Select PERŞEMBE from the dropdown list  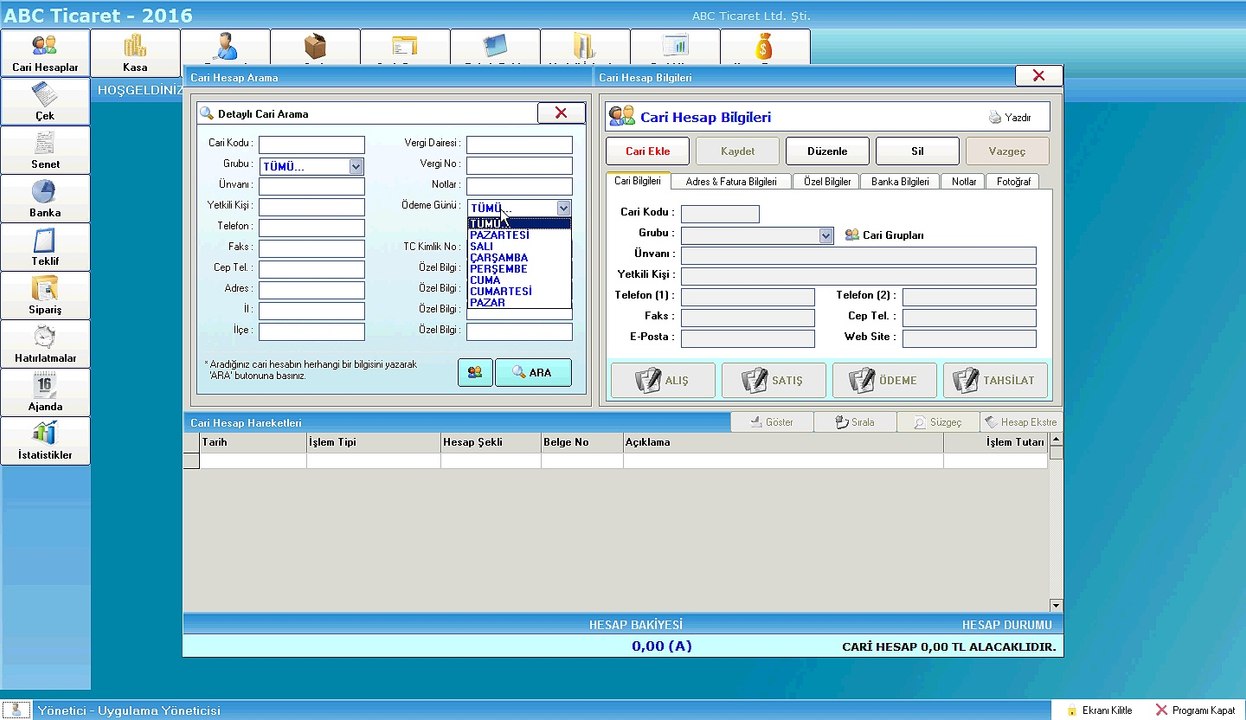coord(519,269)
